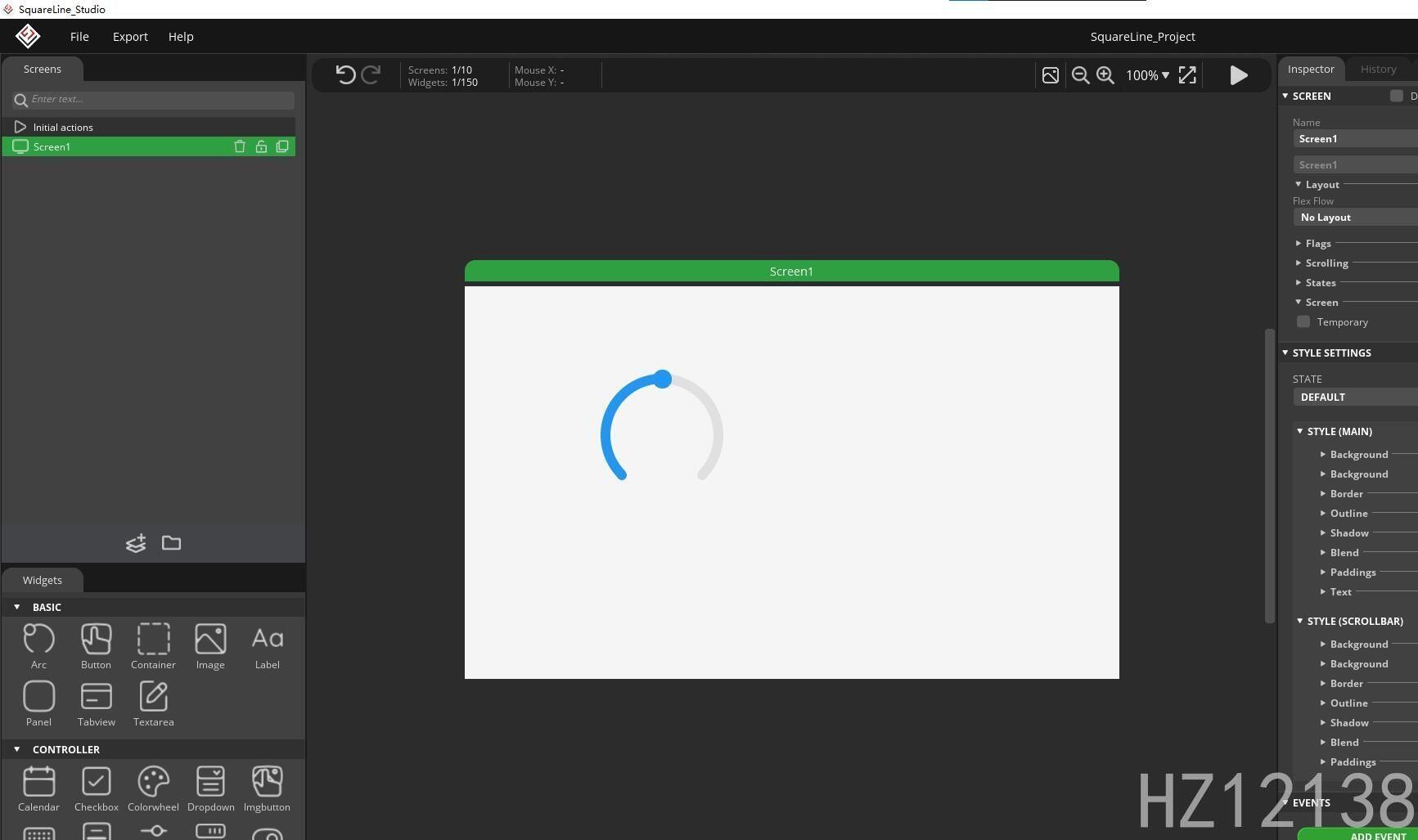Select the Label widget
Viewport: 1418px width, 840px height.
(268, 646)
